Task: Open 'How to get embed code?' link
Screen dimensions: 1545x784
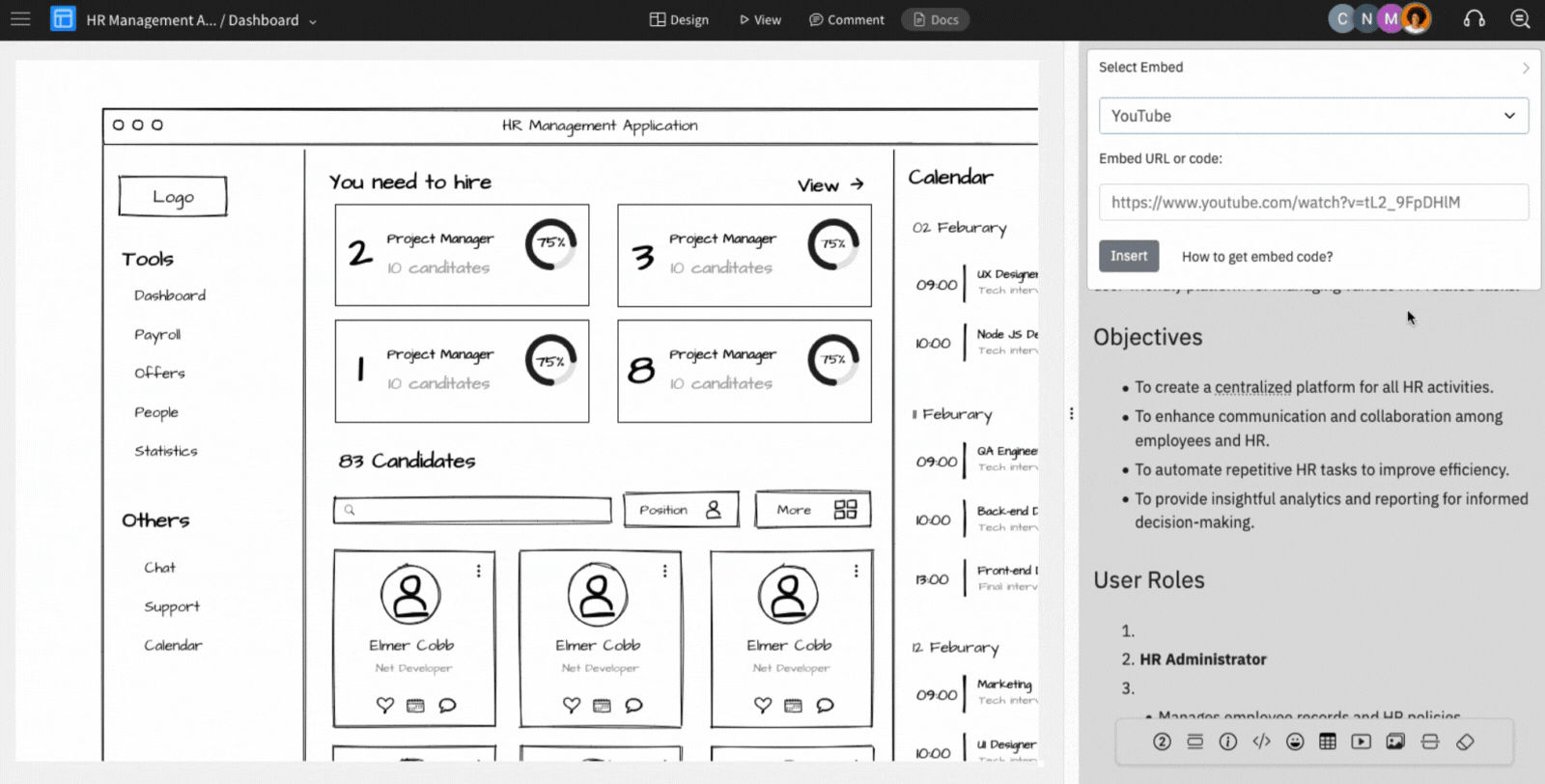Action: (x=1257, y=257)
